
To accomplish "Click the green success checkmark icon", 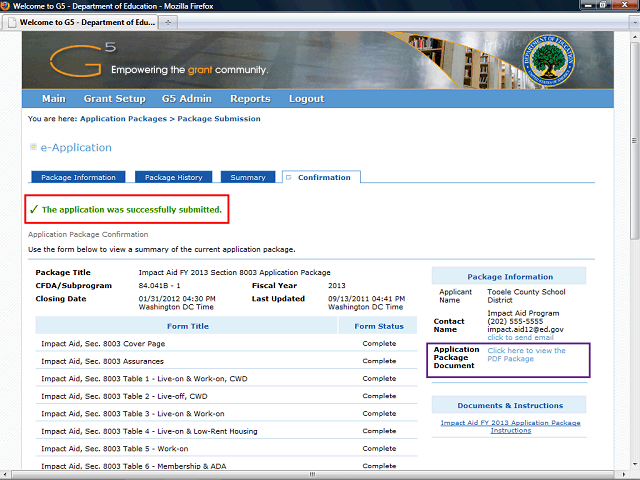I will [33, 209].
